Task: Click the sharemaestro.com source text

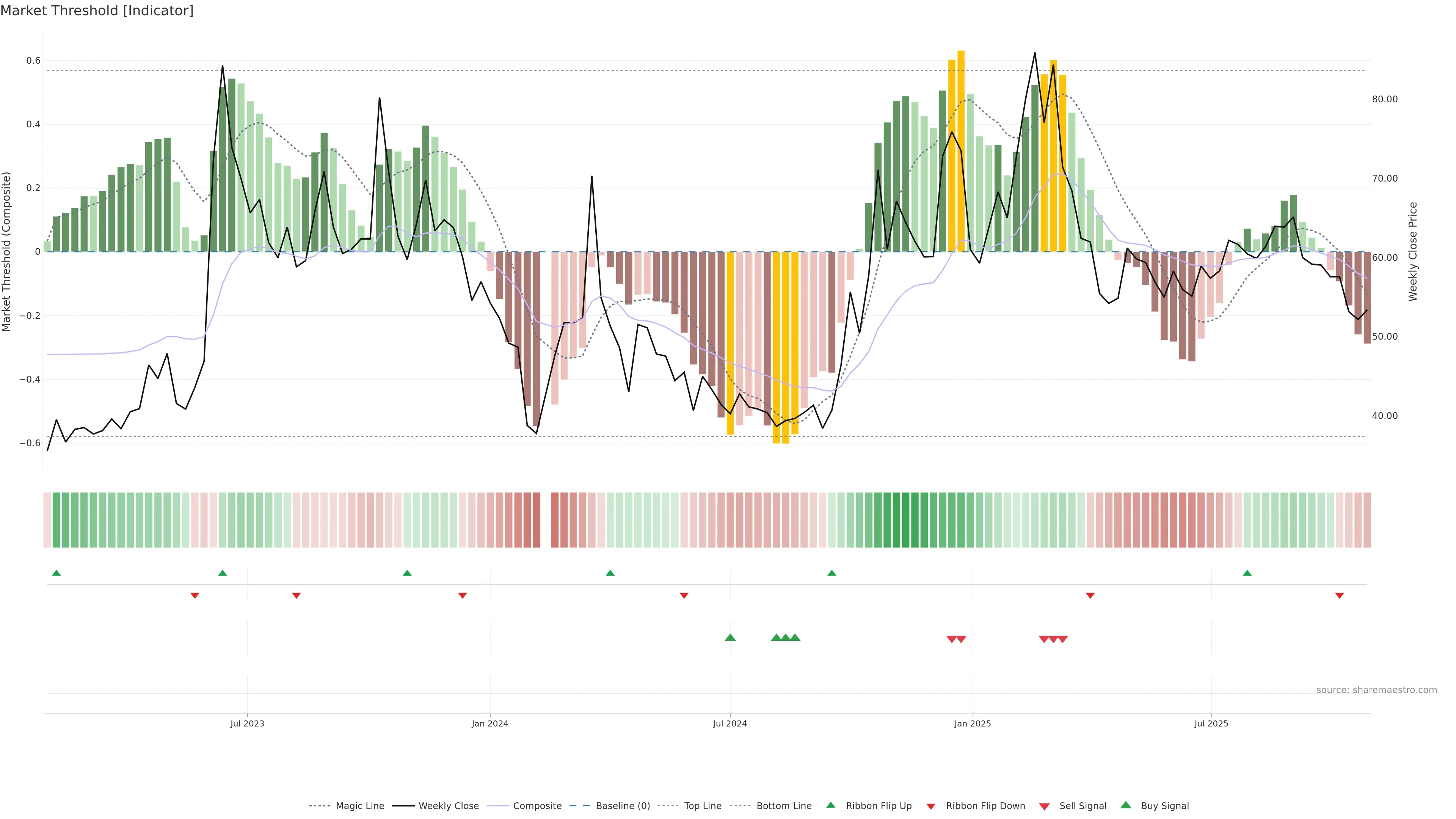Action: pos(1376,690)
